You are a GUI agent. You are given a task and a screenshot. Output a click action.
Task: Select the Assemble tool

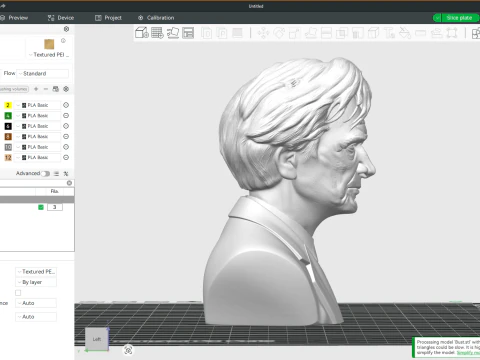[436, 33]
